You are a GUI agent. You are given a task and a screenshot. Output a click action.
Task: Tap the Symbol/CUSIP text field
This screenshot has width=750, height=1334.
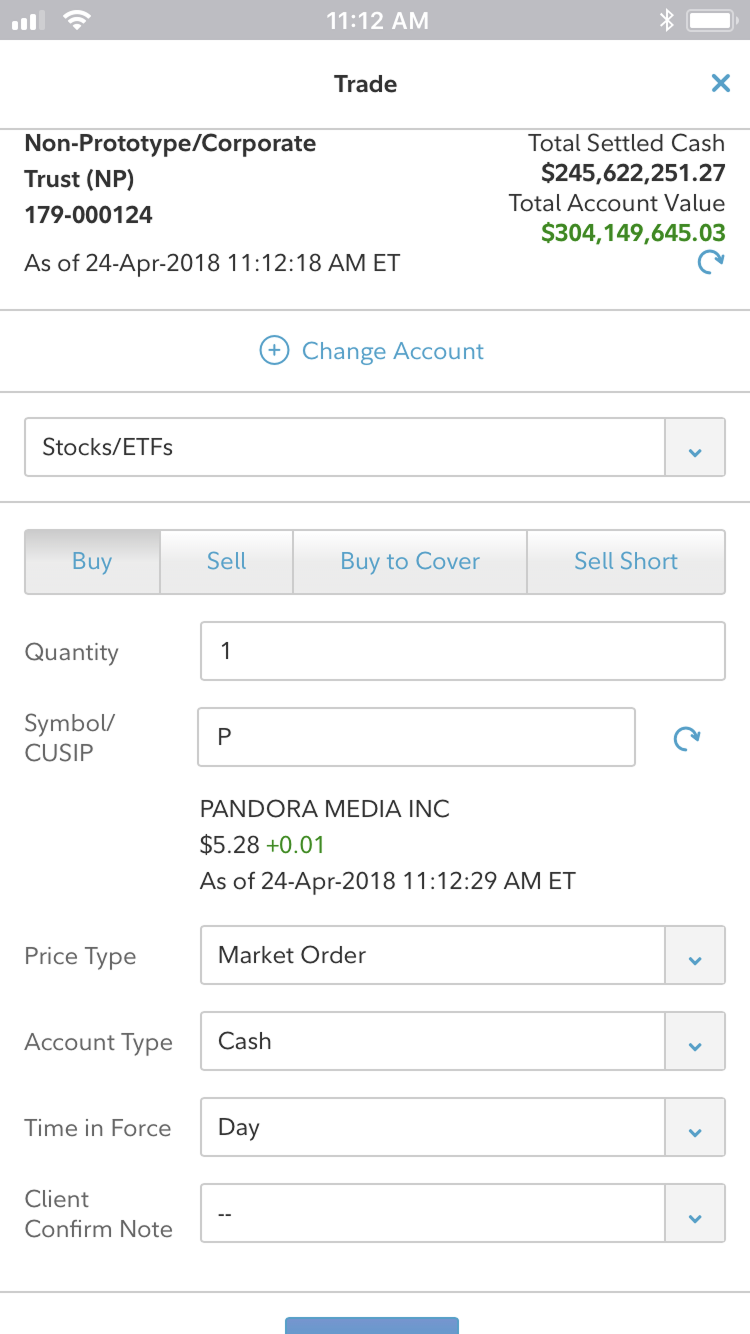tap(416, 738)
